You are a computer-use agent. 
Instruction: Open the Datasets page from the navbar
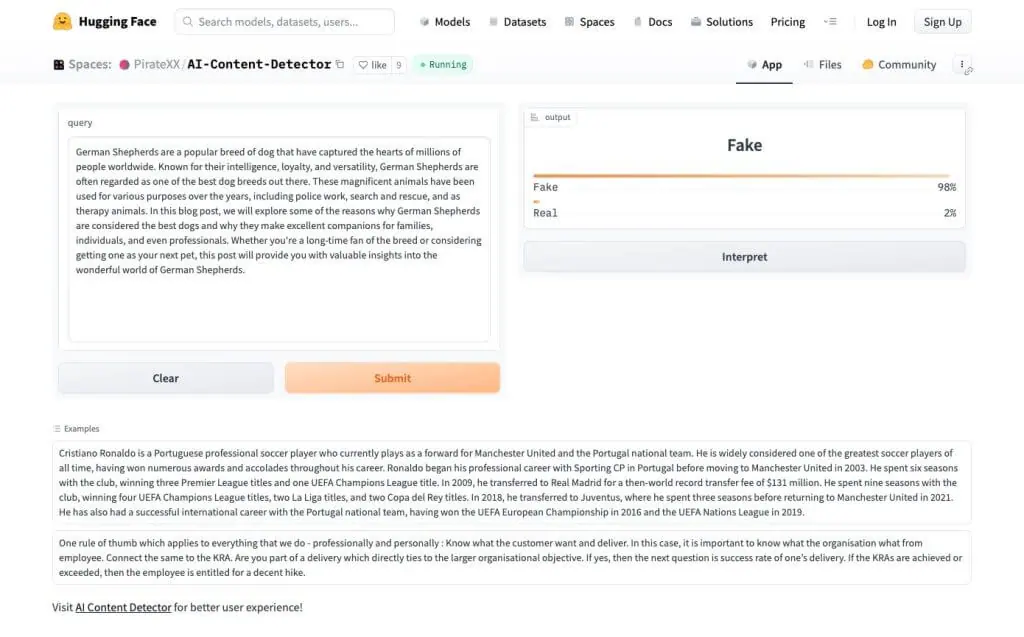coord(516,22)
